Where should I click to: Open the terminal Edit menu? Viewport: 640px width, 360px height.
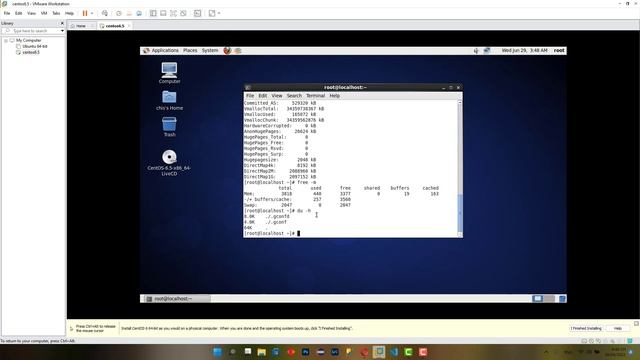(262, 96)
